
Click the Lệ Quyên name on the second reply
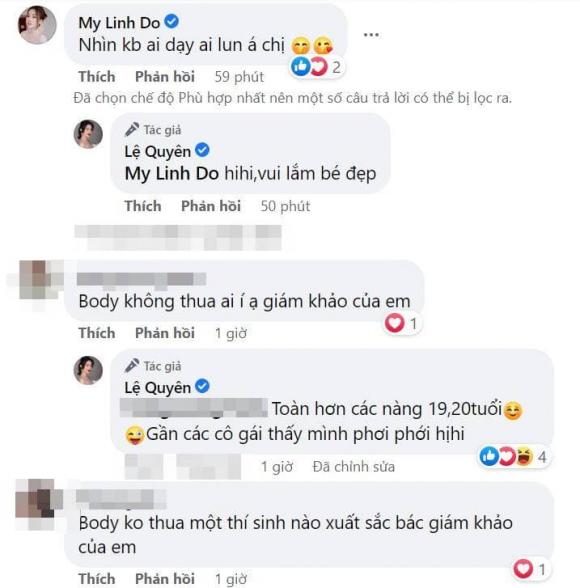click(x=157, y=387)
